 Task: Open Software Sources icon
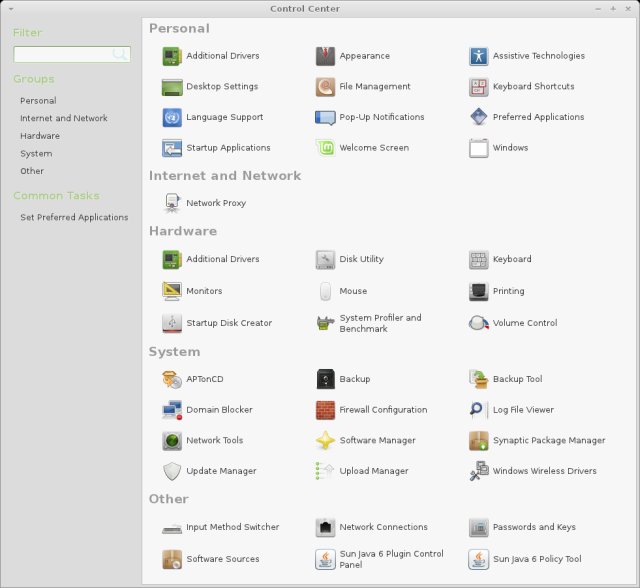coord(172,559)
